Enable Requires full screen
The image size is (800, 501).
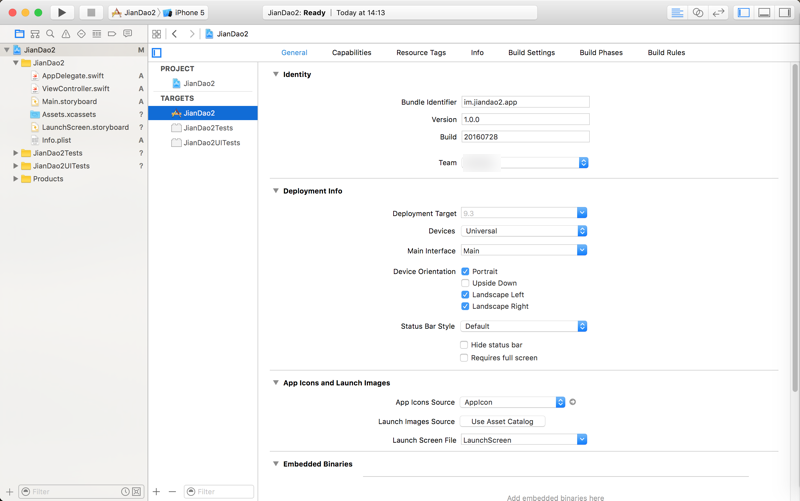coord(464,358)
